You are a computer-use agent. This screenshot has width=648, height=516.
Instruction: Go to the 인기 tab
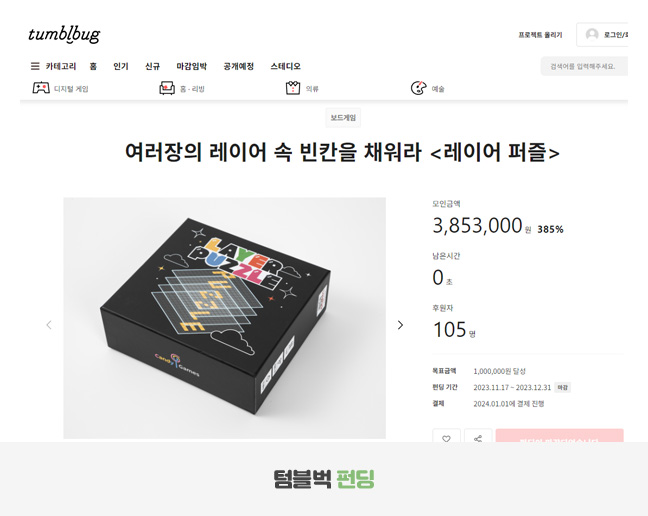click(x=121, y=66)
